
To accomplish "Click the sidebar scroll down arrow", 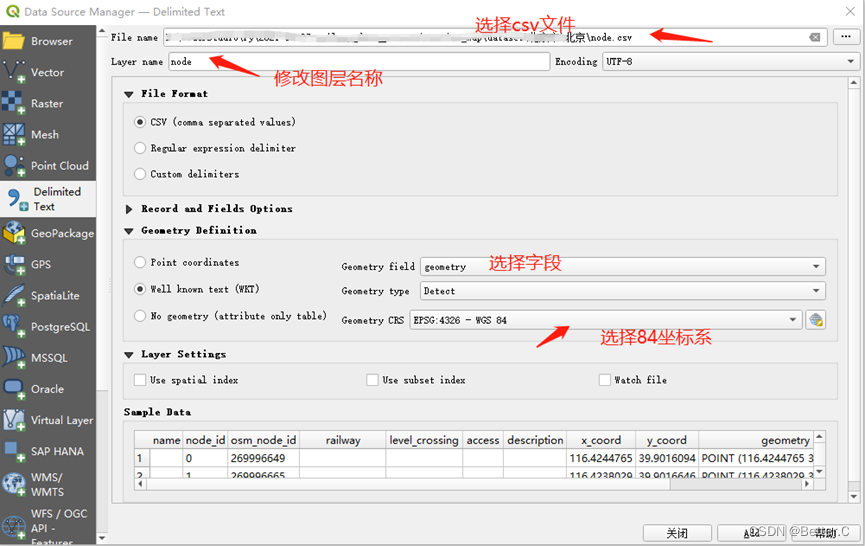I will tap(102, 538).
